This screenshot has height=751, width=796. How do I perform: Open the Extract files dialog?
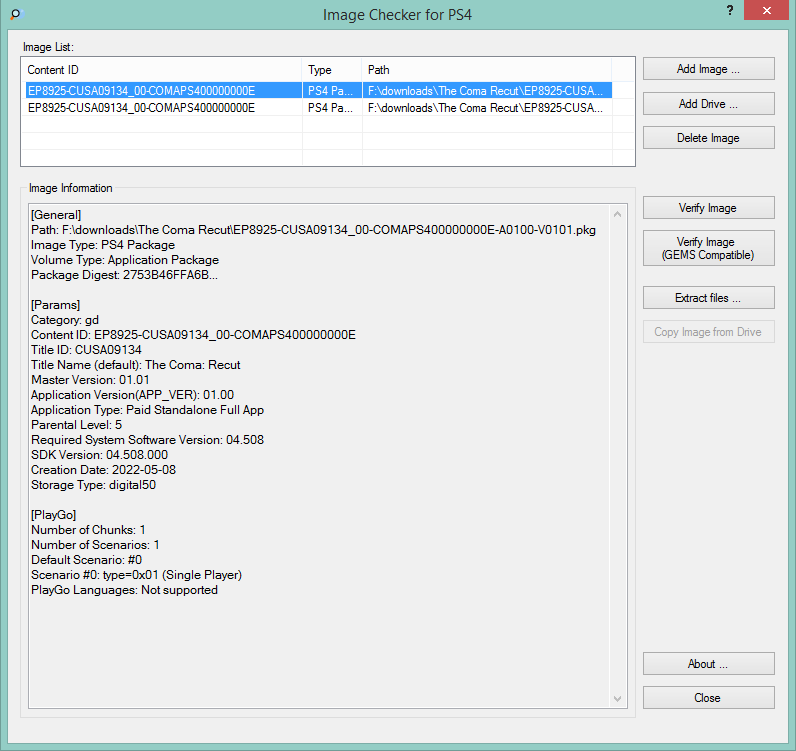(x=708, y=298)
